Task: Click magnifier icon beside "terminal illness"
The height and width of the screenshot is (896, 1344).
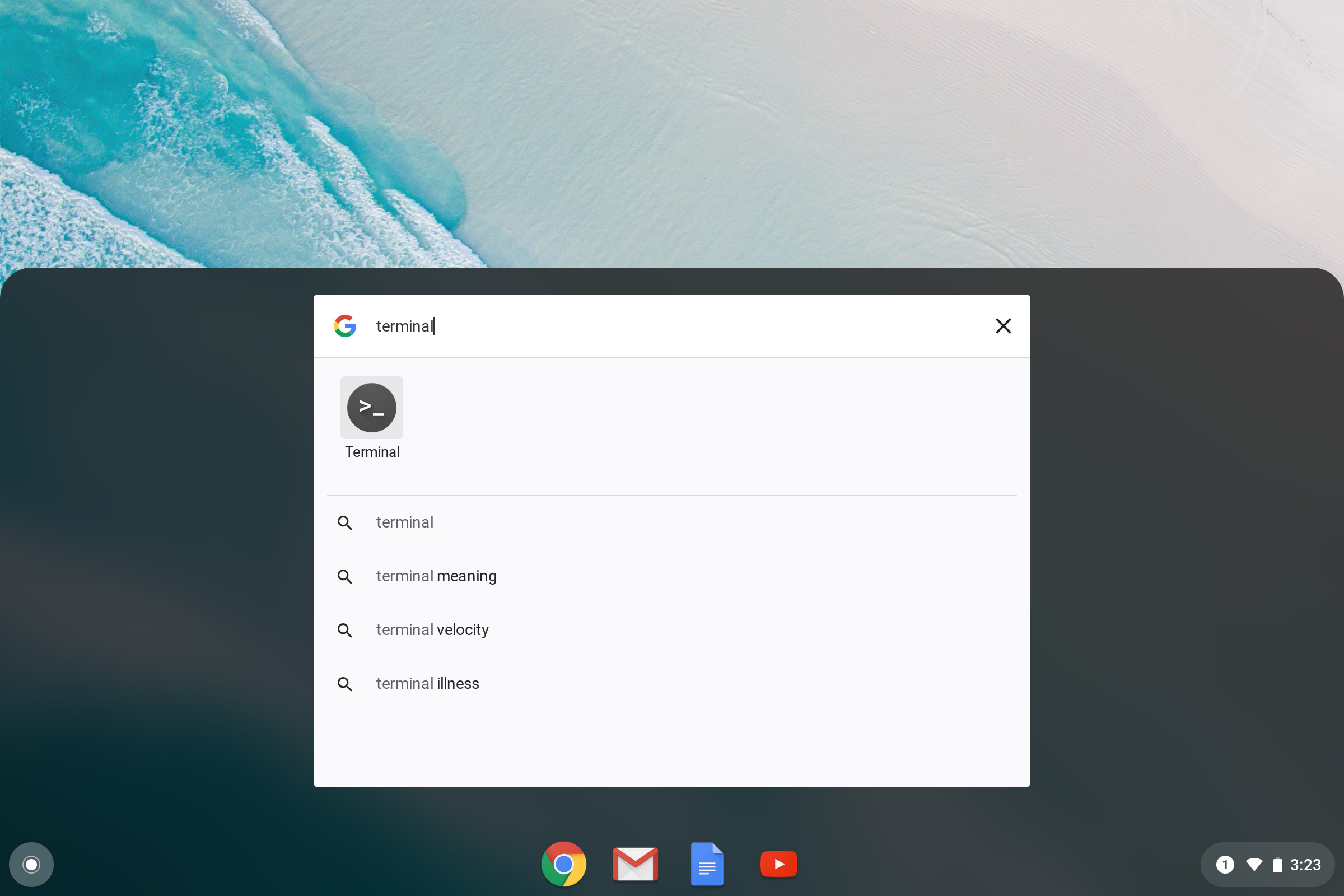Action: (344, 684)
